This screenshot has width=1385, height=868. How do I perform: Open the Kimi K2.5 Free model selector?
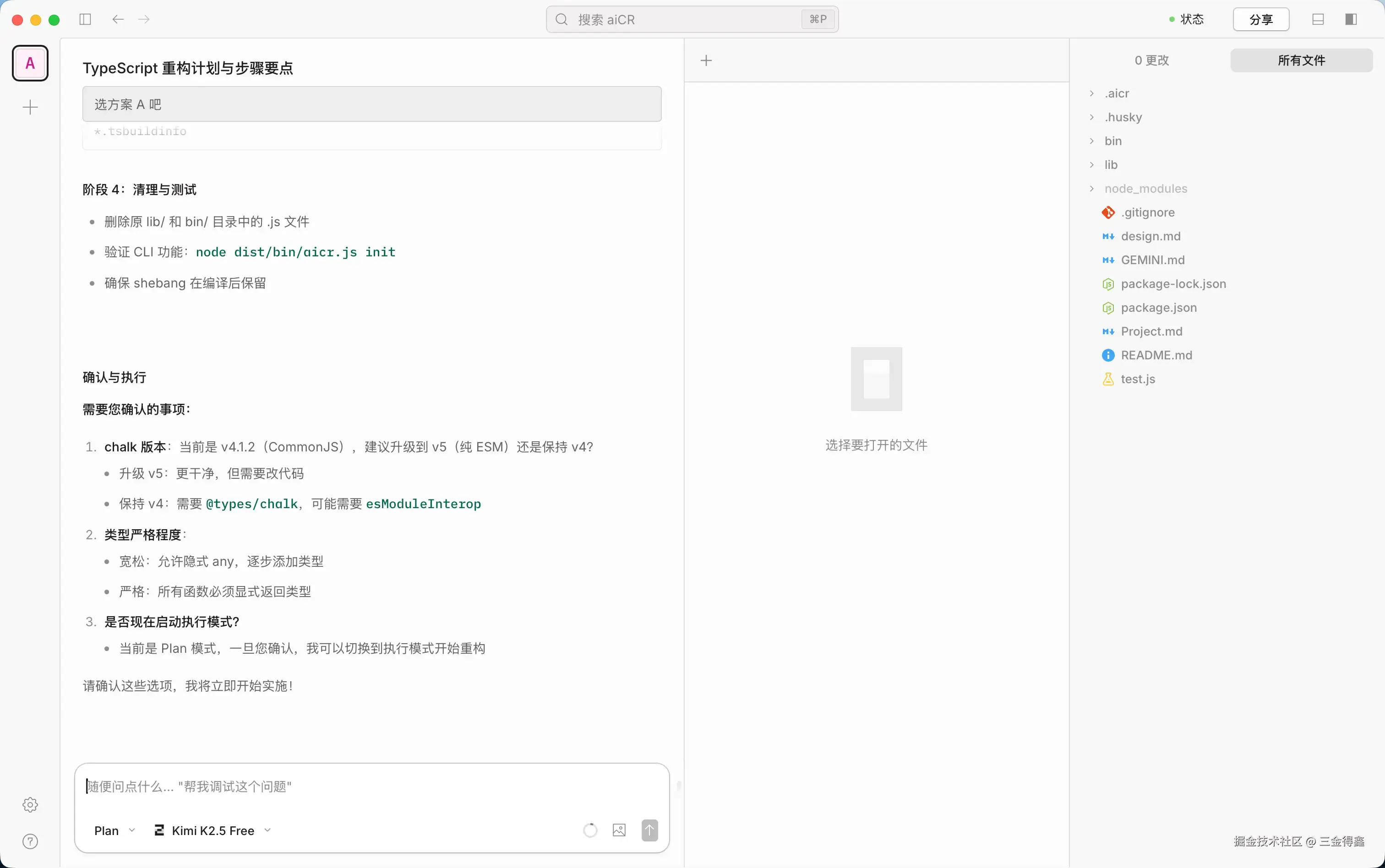tap(213, 830)
